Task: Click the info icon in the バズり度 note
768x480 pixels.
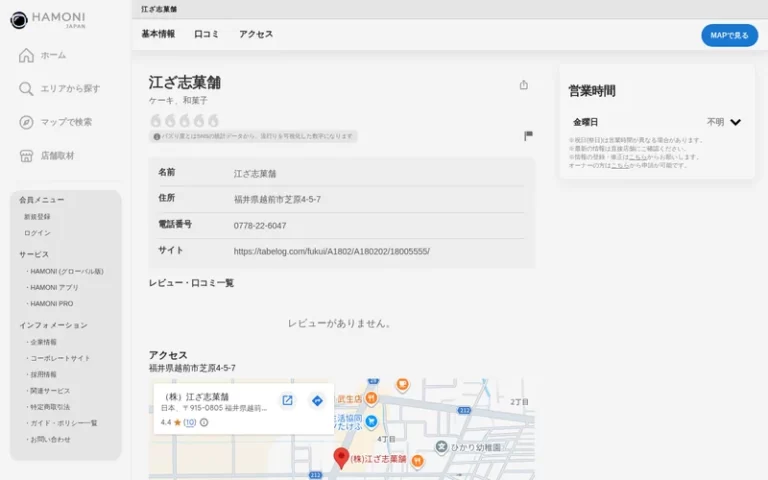Action: coord(157,137)
